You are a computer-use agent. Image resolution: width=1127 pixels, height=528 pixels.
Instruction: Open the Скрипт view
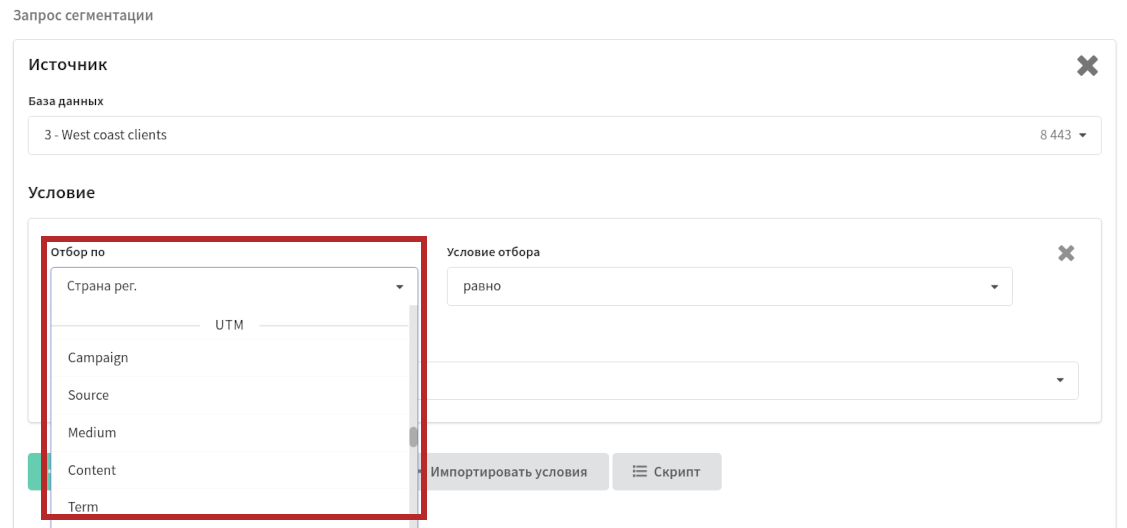(667, 472)
